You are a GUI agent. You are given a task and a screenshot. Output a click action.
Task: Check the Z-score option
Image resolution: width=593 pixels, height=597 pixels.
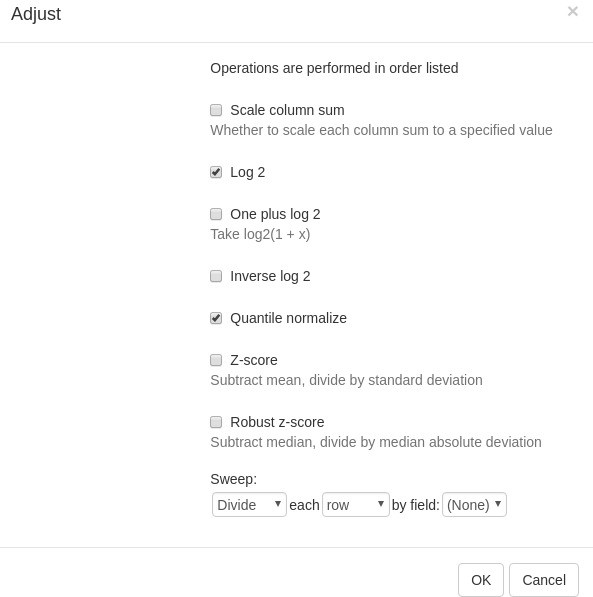pyautogui.click(x=216, y=360)
